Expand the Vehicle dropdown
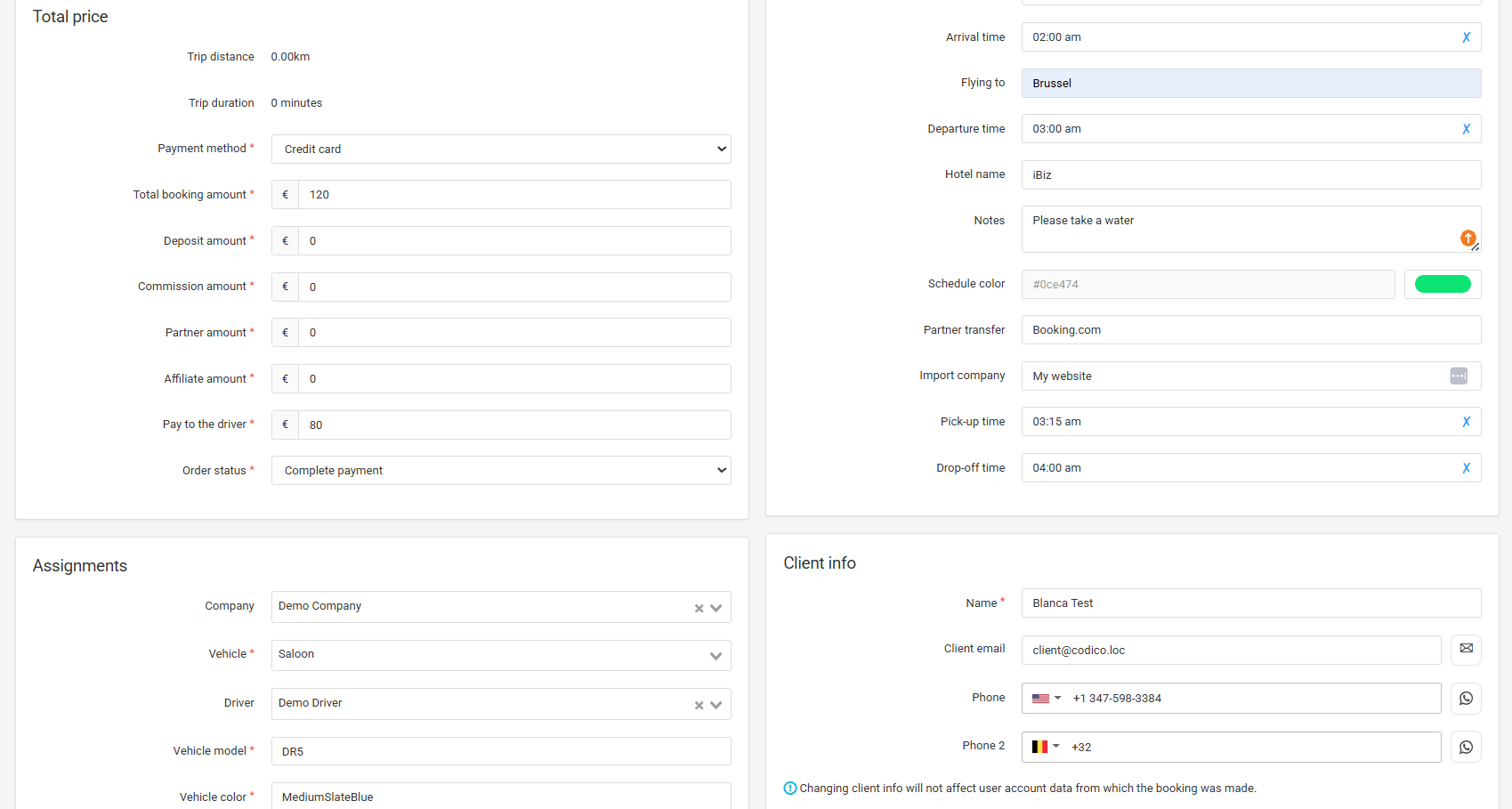 pyautogui.click(x=715, y=656)
